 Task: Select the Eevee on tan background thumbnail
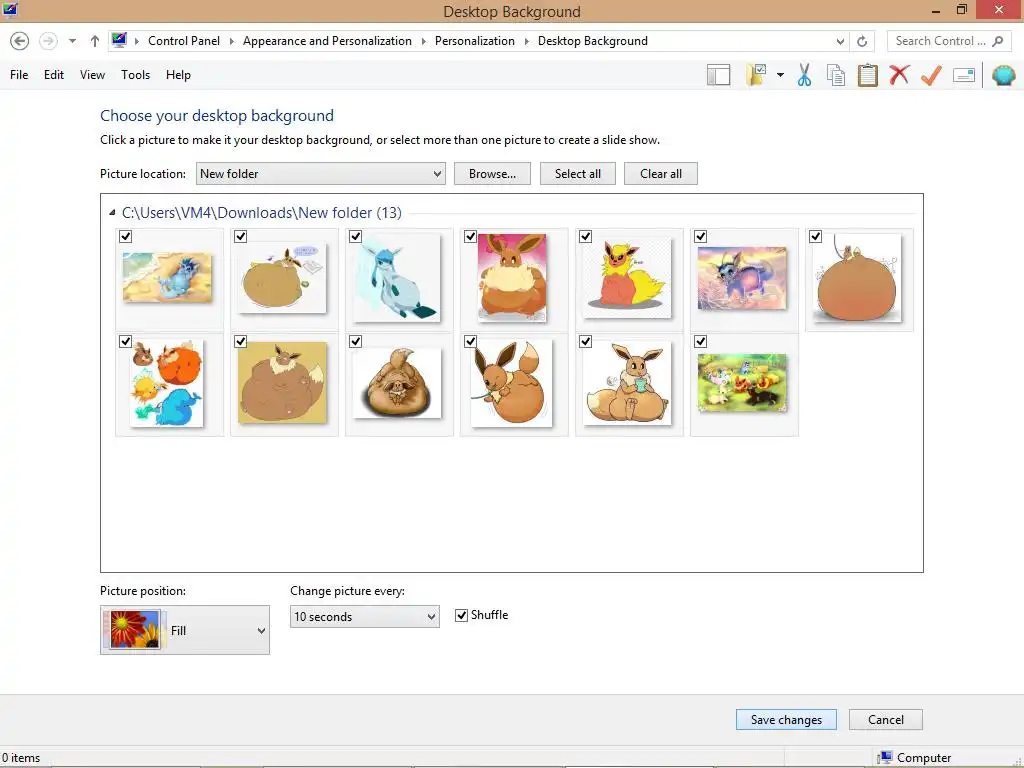(x=283, y=383)
